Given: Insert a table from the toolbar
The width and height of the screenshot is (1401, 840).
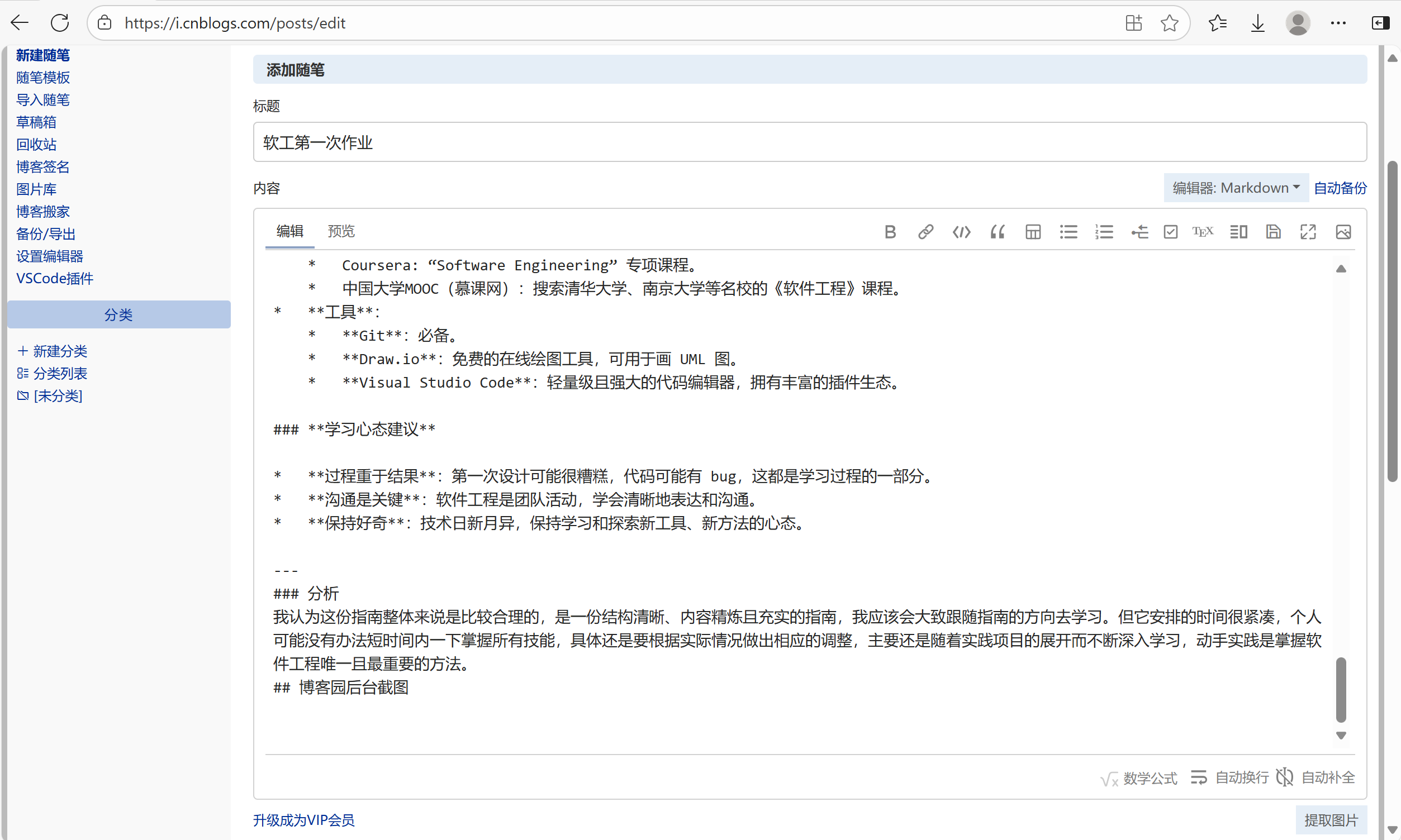Looking at the screenshot, I should click(1033, 232).
